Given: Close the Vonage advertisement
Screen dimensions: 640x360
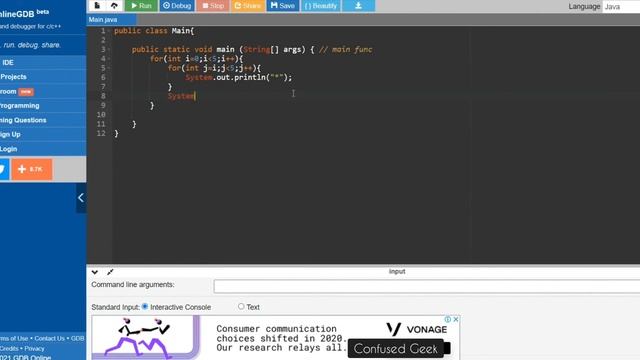Looking at the screenshot, I should click(456, 319).
